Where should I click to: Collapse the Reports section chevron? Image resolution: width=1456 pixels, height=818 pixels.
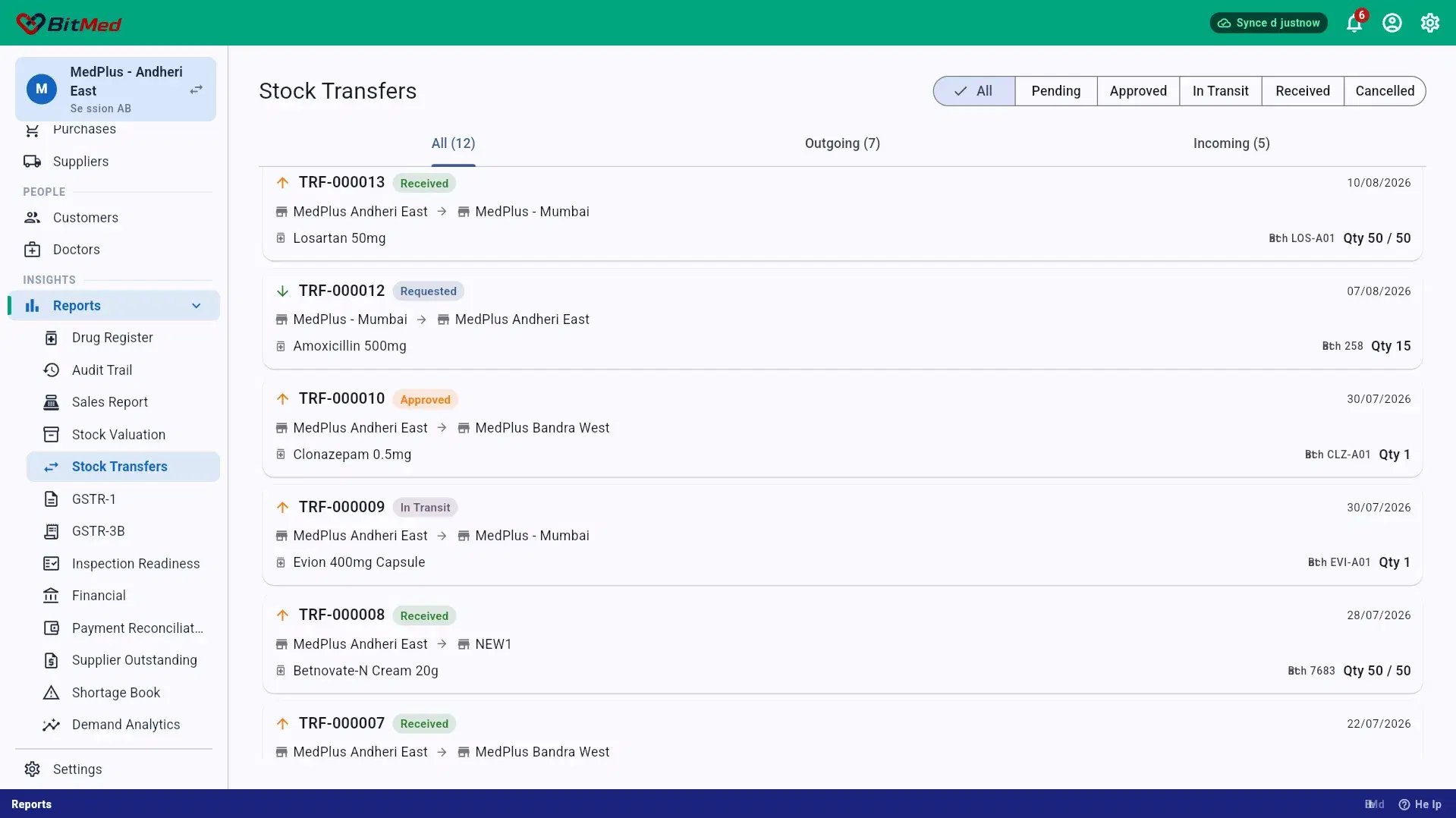[197, 306]
